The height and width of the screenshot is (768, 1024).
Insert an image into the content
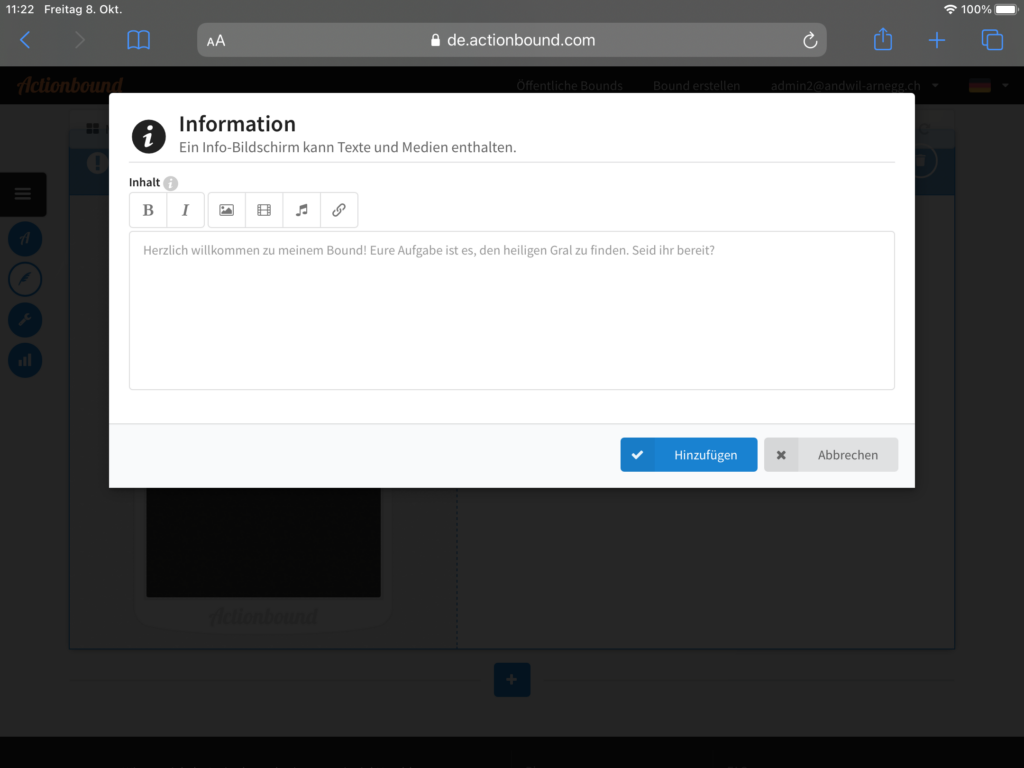click(x=226, y=210)
